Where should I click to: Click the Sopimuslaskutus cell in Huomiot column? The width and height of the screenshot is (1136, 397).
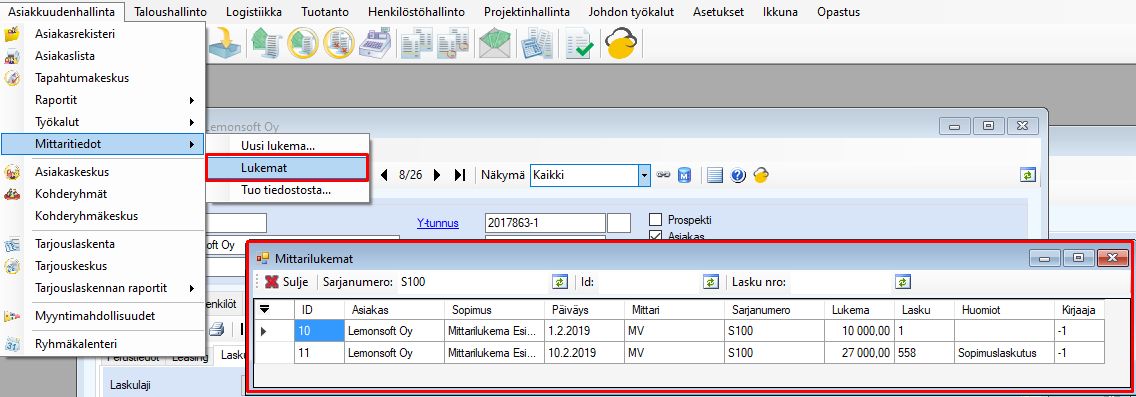click(x=1004, y=354)
